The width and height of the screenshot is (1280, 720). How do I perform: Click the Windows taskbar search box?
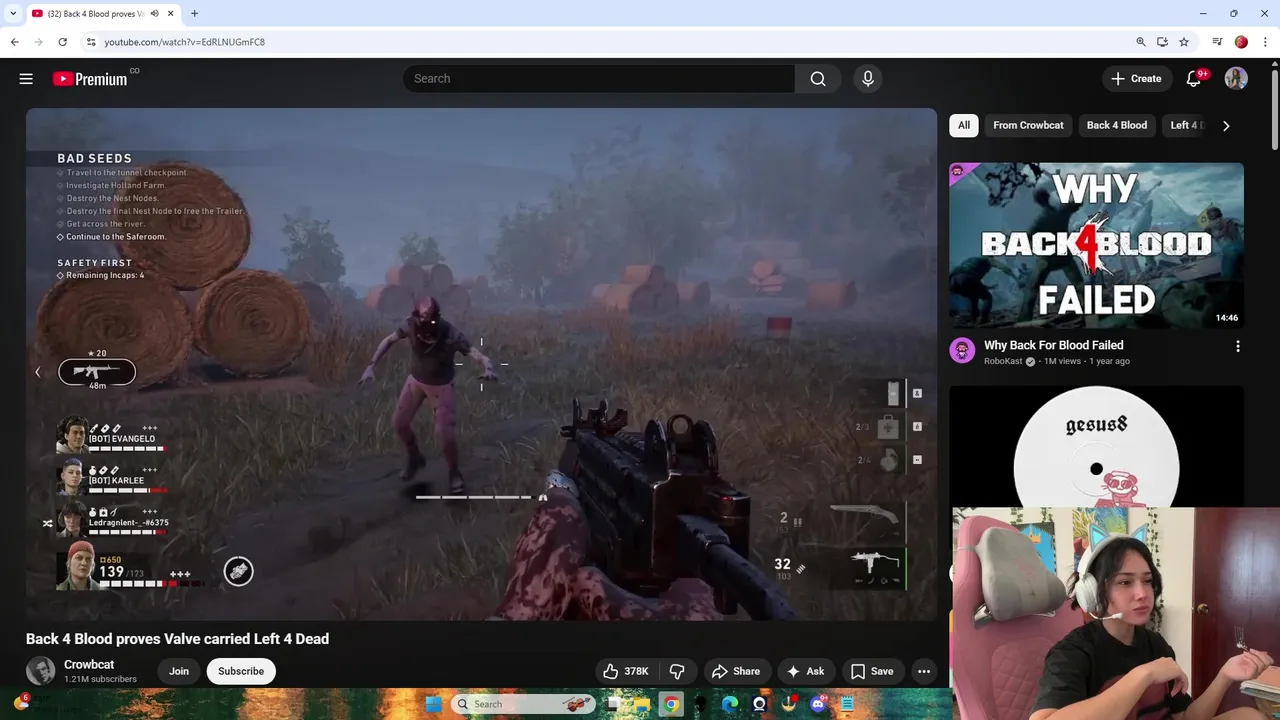point(522,704)
